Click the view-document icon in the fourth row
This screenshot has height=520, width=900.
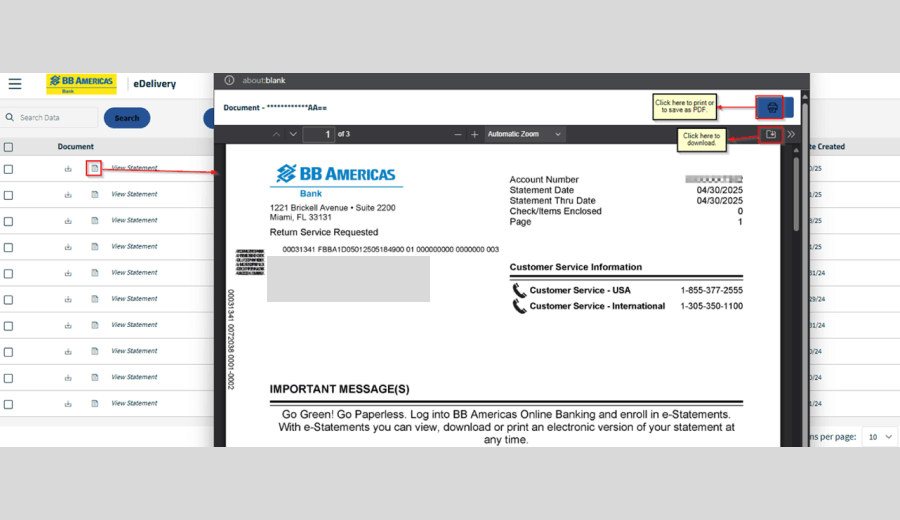pos(95,247)
